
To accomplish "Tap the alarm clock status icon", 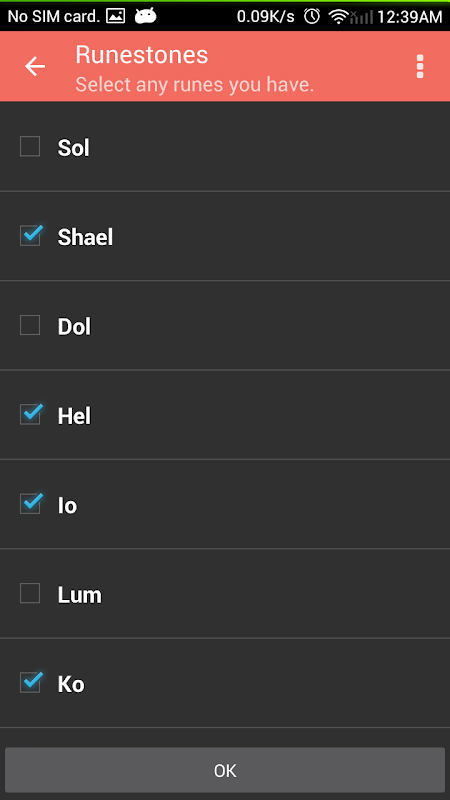I will pos(312,16).
